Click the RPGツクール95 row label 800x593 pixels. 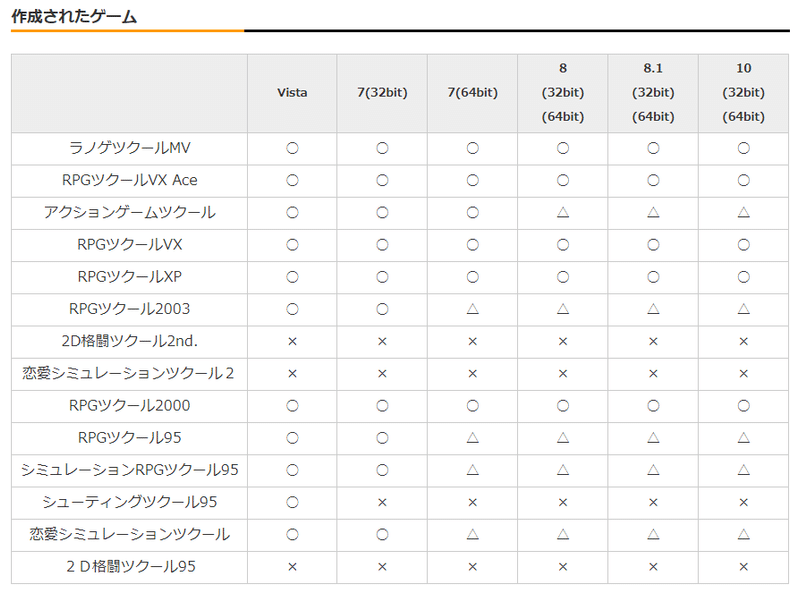pos(130,437)
